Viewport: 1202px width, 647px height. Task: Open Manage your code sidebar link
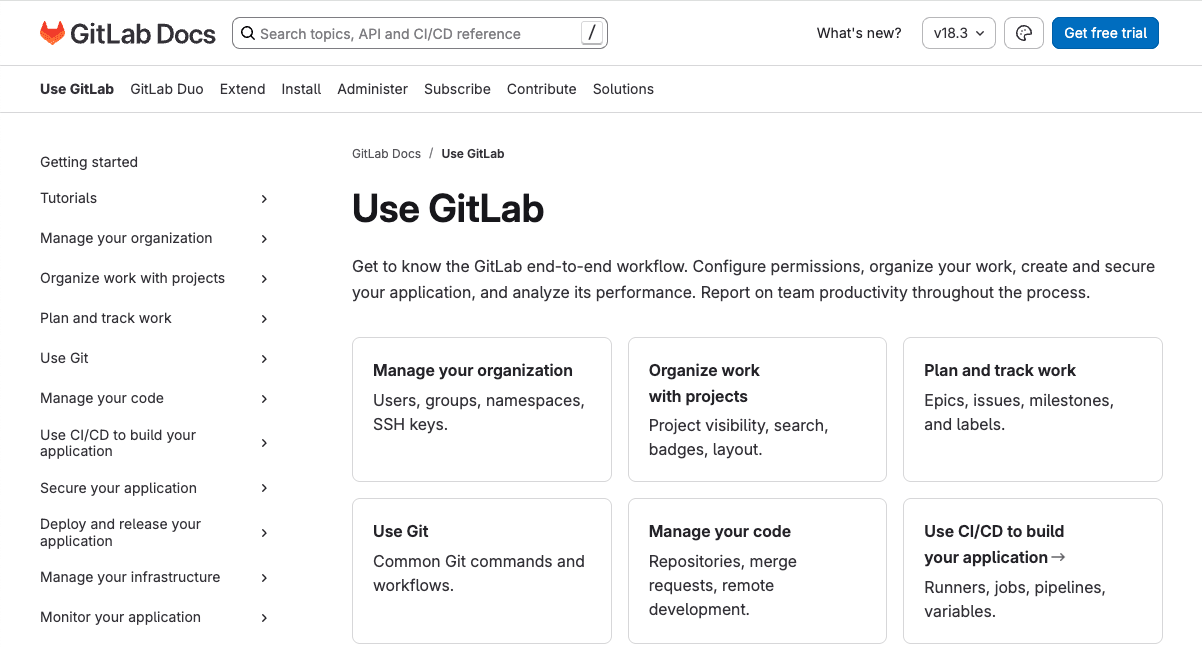tap(102, 398)
